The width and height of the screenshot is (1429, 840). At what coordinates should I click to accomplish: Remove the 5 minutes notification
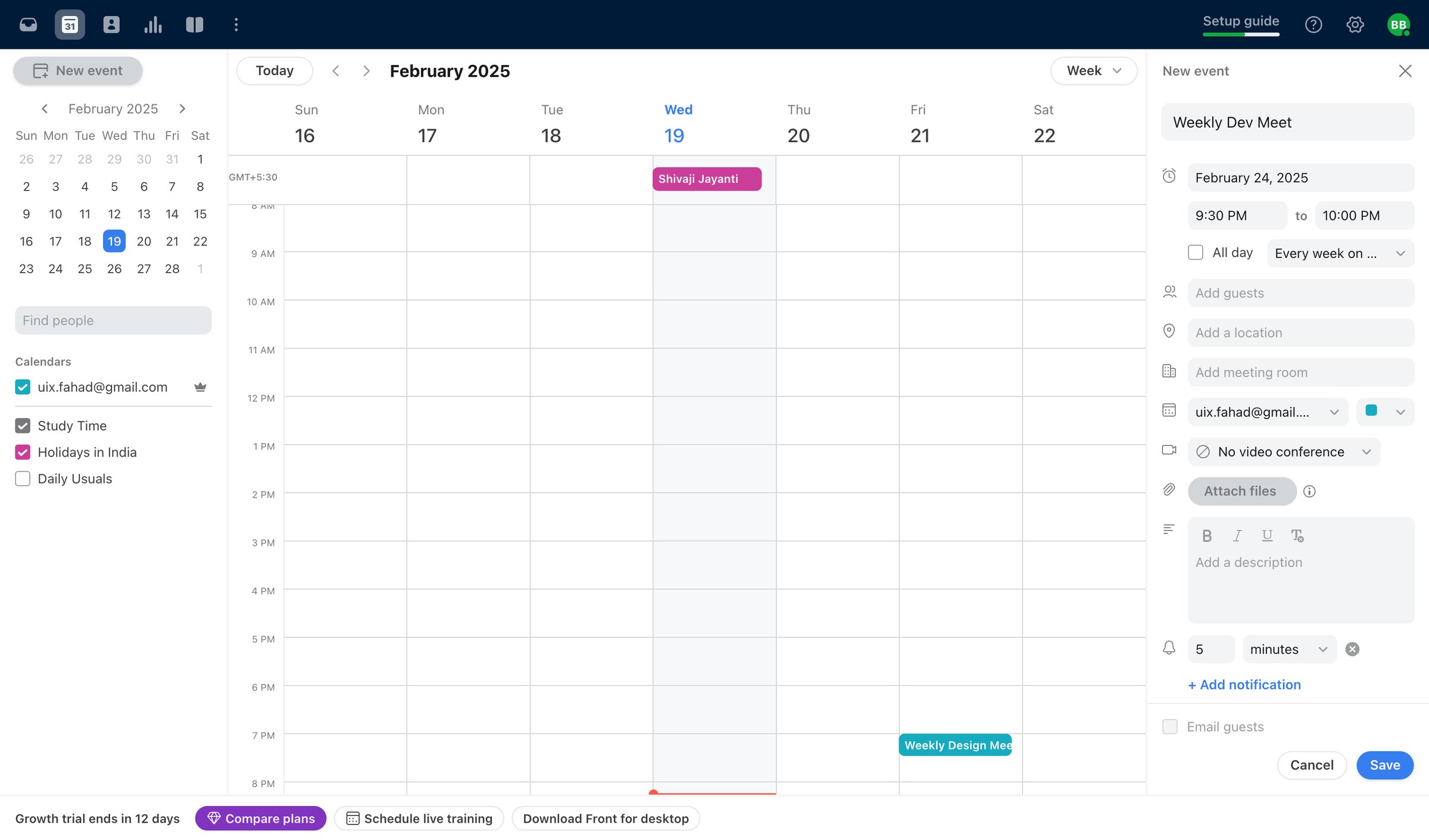1352,649
